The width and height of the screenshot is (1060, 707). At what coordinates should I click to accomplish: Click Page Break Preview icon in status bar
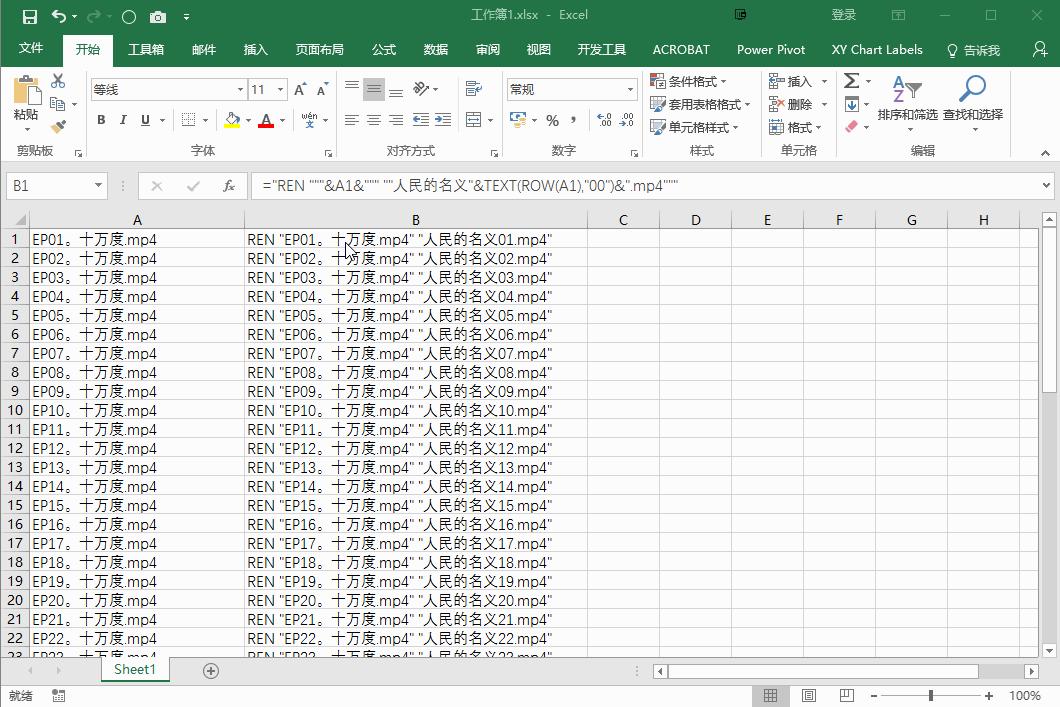coord(846,696)
